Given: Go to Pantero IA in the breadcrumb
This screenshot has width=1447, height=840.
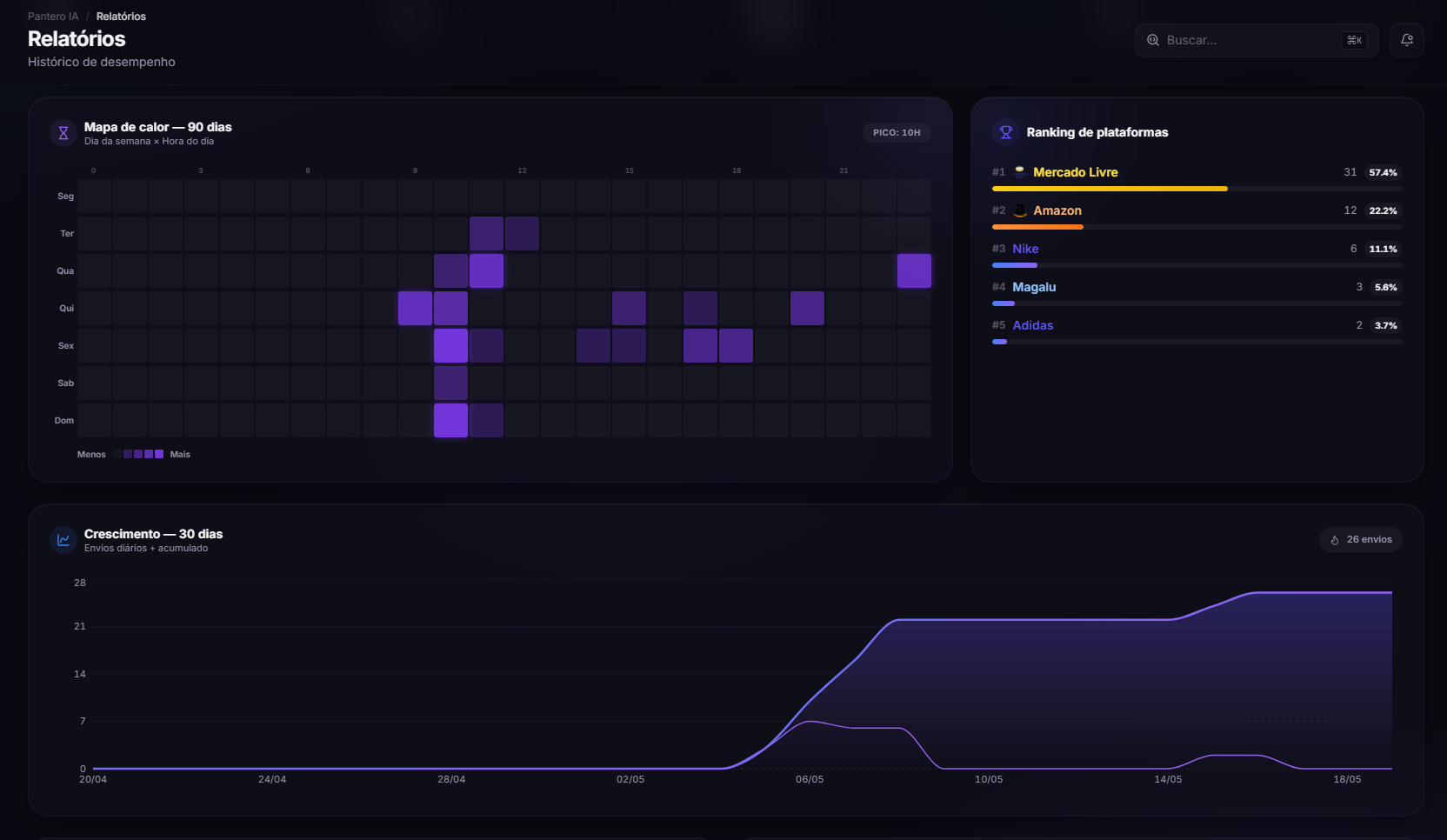Looking at the screenshot, I should point(53,17).
